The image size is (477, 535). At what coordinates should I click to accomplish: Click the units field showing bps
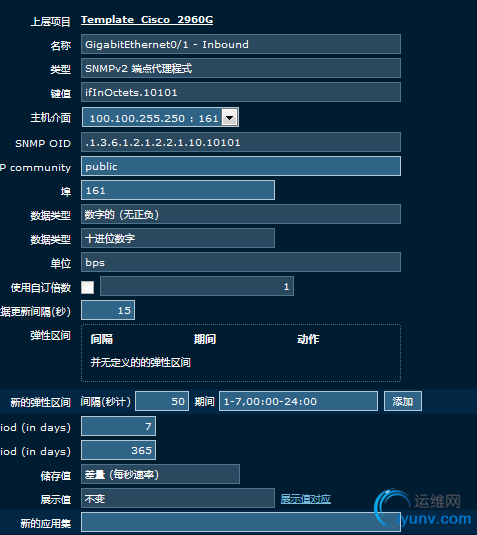(x=241, y=262)
